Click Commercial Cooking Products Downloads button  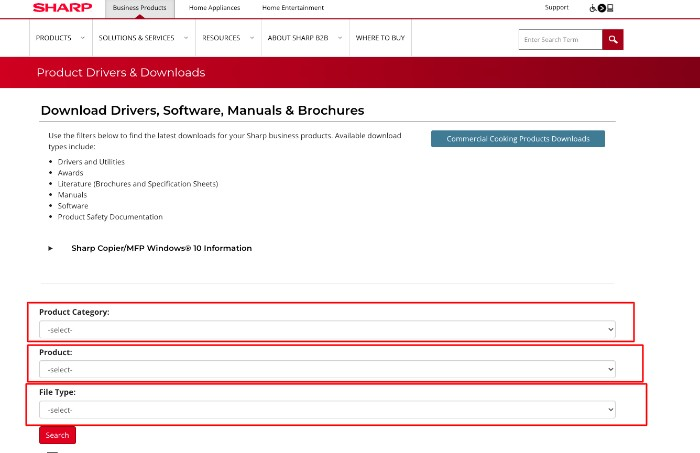click(518, 139)
